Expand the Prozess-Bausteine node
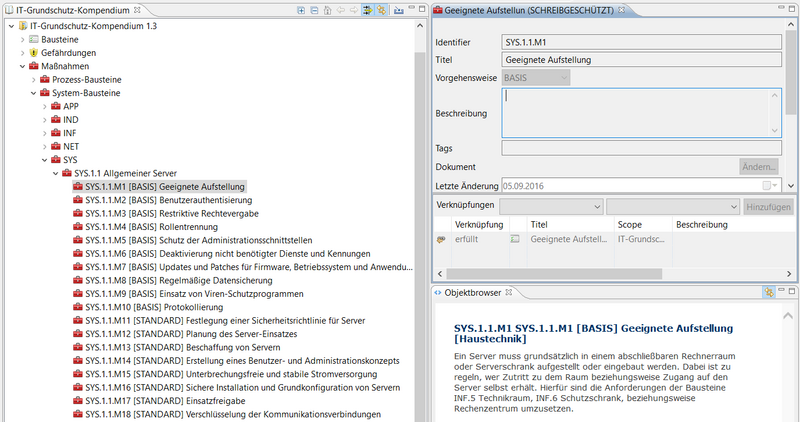The height and width of the screenshot is (422, 800). point(34,80)
